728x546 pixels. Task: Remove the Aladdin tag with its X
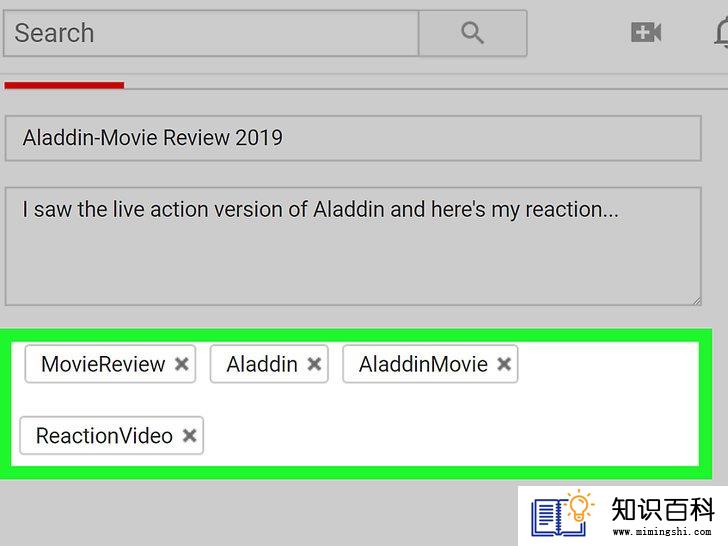click(x=314, y=364)
